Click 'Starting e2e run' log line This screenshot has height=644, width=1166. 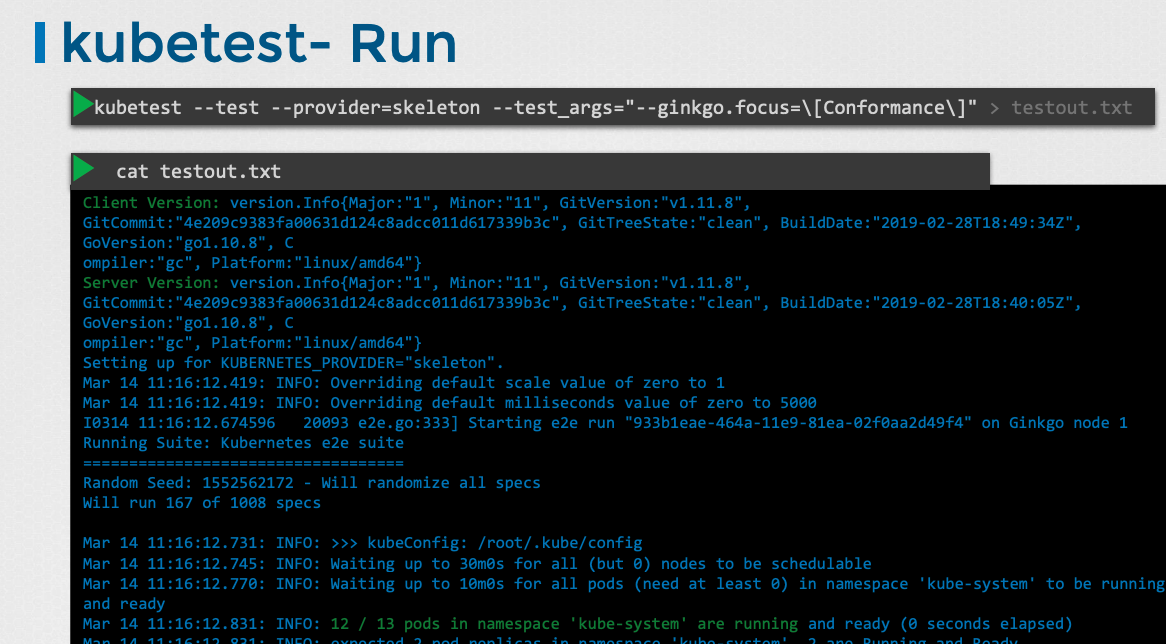[x=605, y=423]
